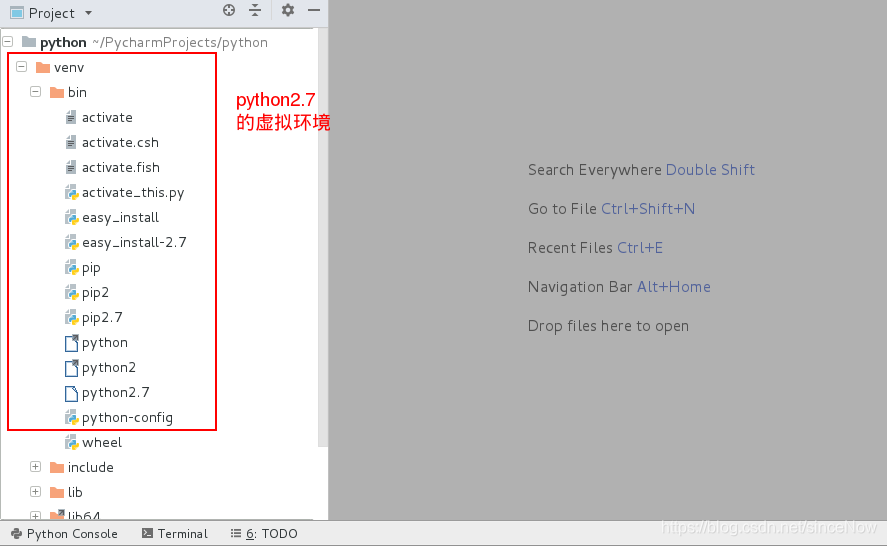This screenshot has height=546, width=887.
Task: Select the python2 file name
Action: (x=109, y=368)
